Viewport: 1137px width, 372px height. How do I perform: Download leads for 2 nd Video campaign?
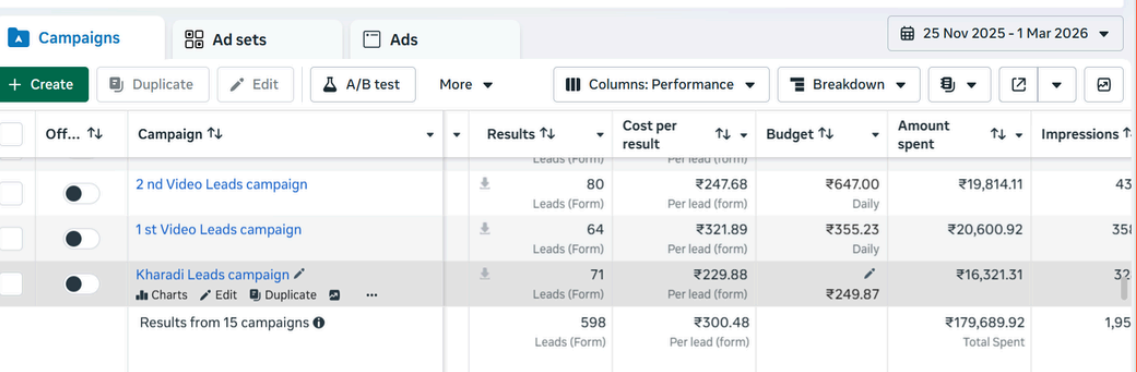pyautogui.click(x=485, y=184)
